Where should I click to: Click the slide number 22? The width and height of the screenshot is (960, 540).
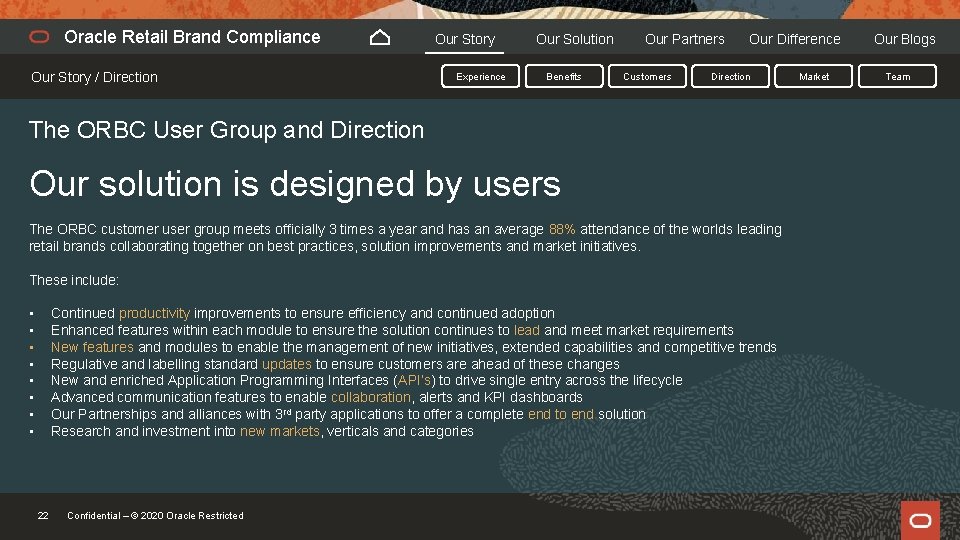[x=43, y=516]
